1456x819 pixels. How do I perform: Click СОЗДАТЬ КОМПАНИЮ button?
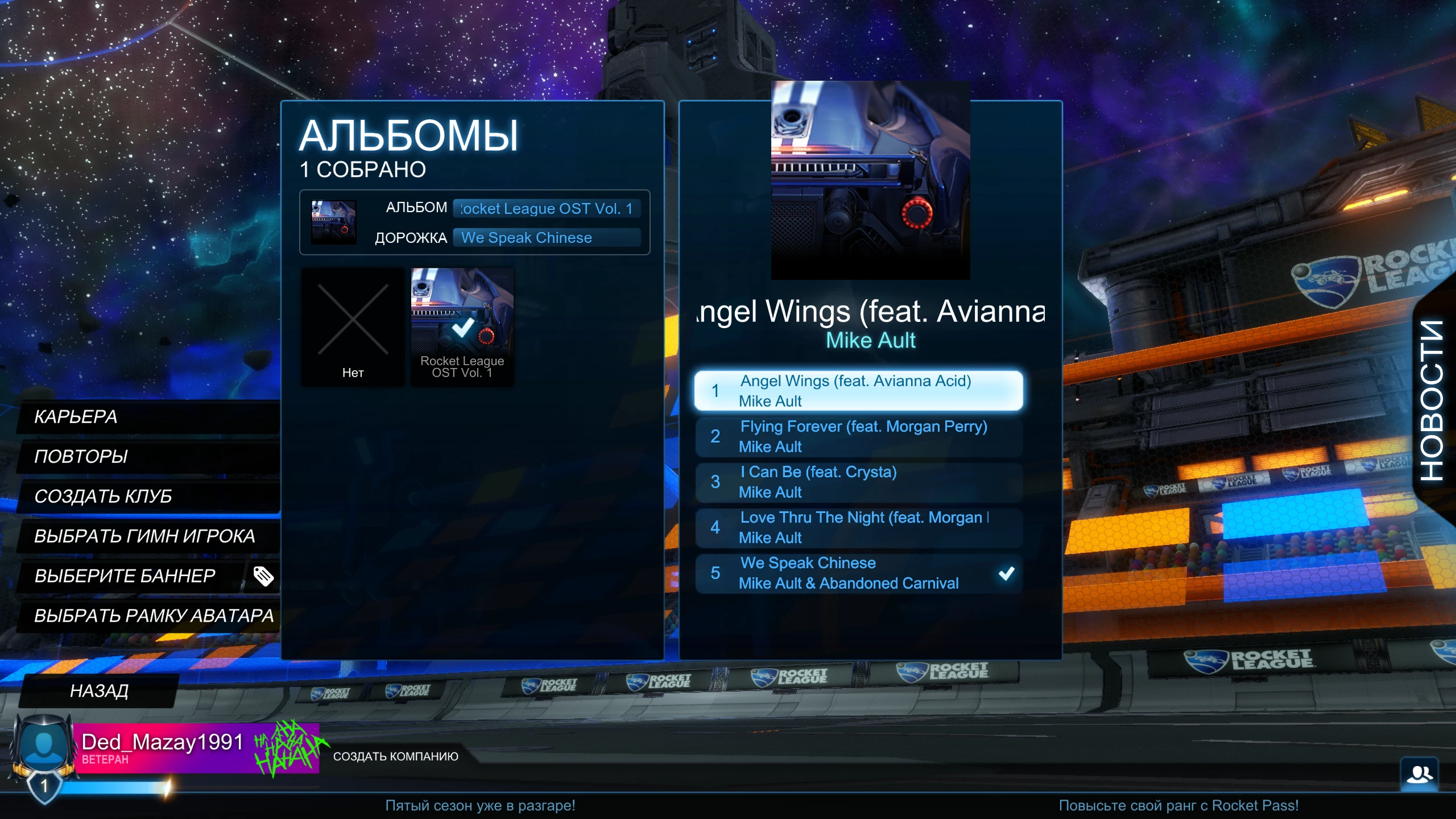[395, 756]
